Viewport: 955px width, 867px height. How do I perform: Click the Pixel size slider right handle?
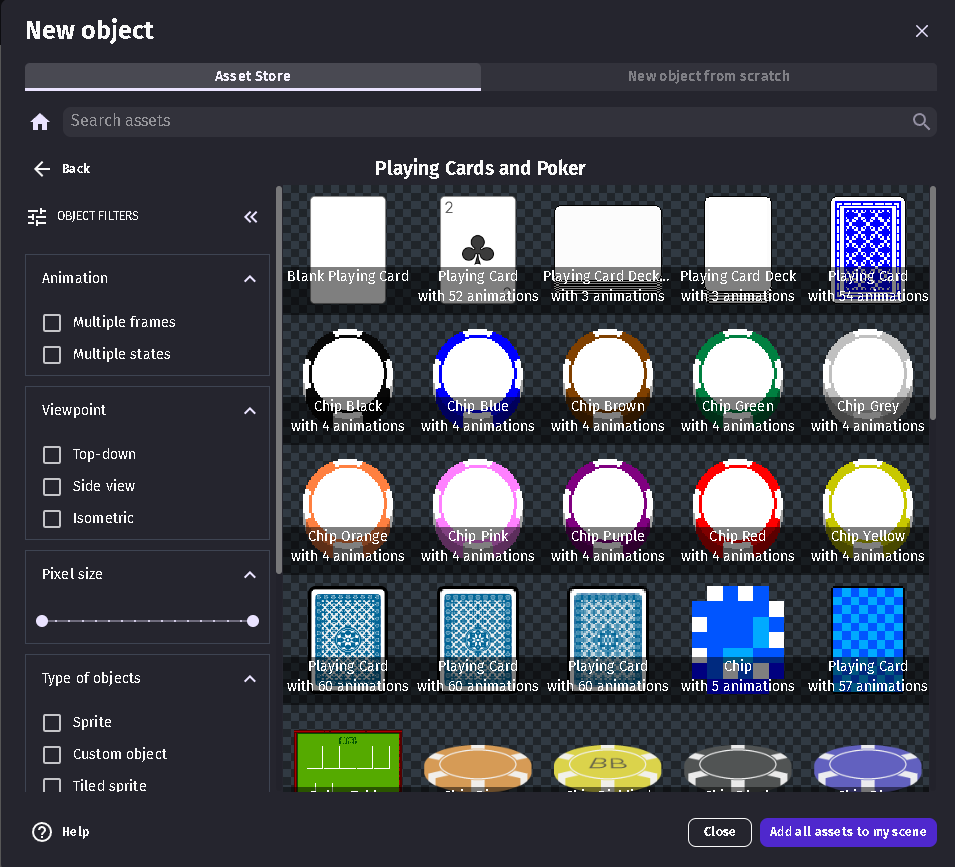pyautogui.click(x=253, y=621)
